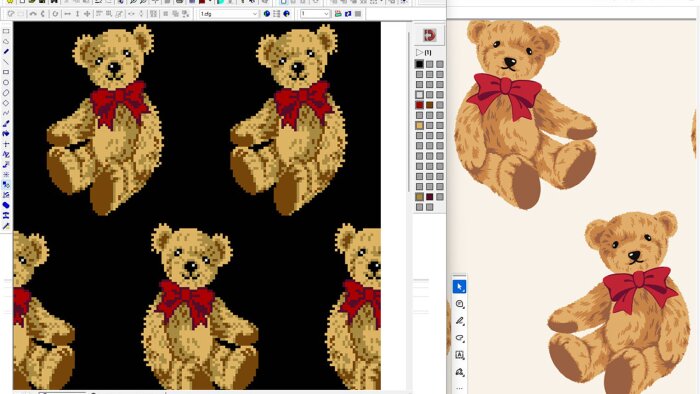
Task: Open the number dropdown showing 1
Action: coord(315,14)
